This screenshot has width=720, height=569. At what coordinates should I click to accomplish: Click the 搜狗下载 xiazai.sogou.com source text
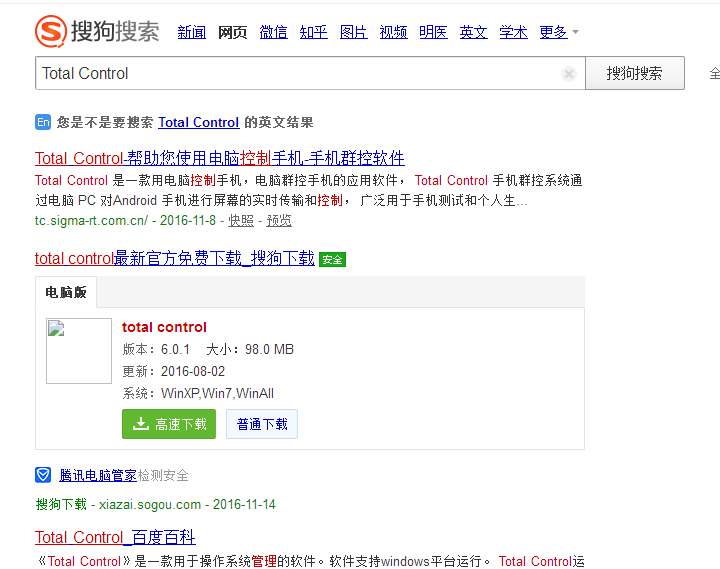118,504
